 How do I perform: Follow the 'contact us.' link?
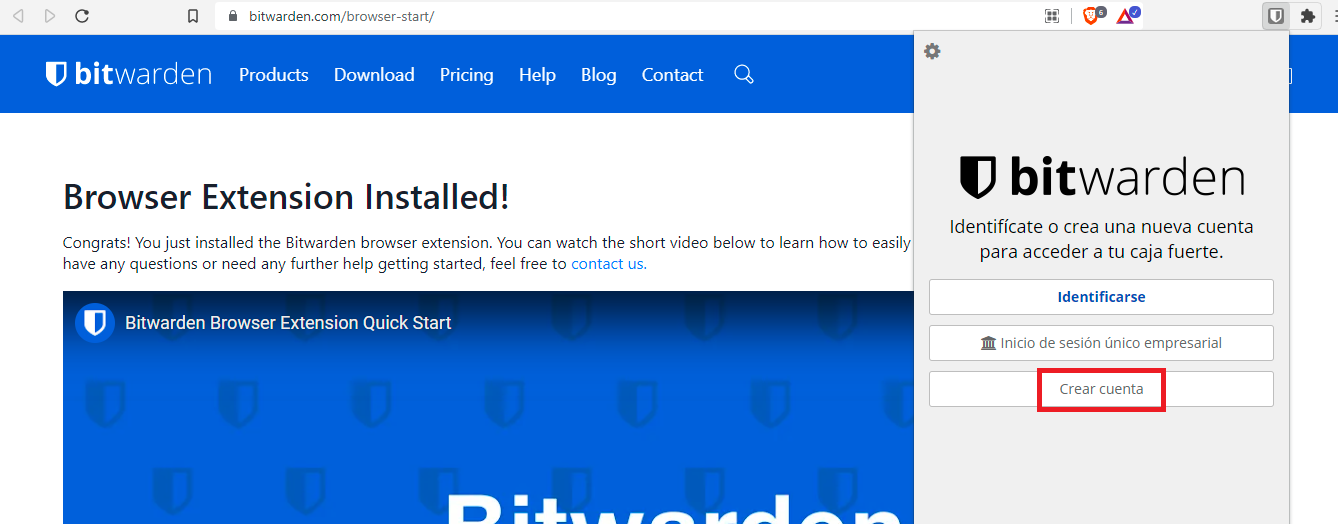[x=609, y=264]
